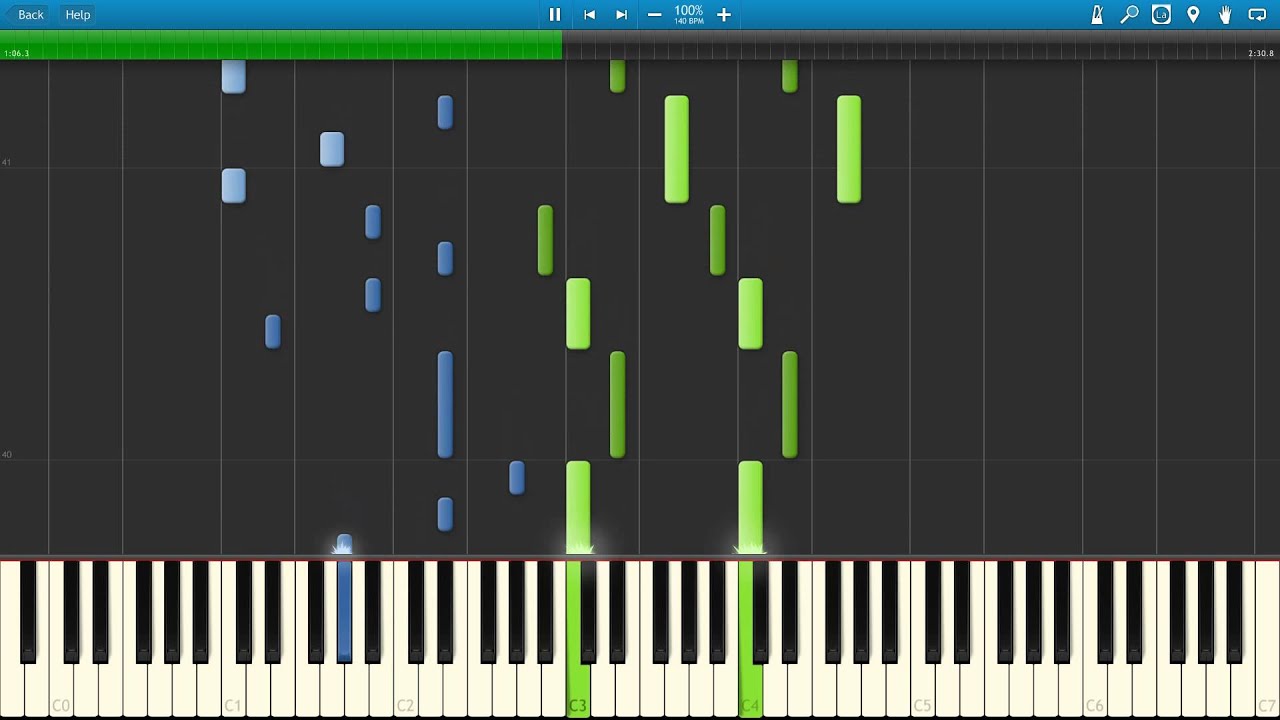Toggle the loop icon

1257,14
